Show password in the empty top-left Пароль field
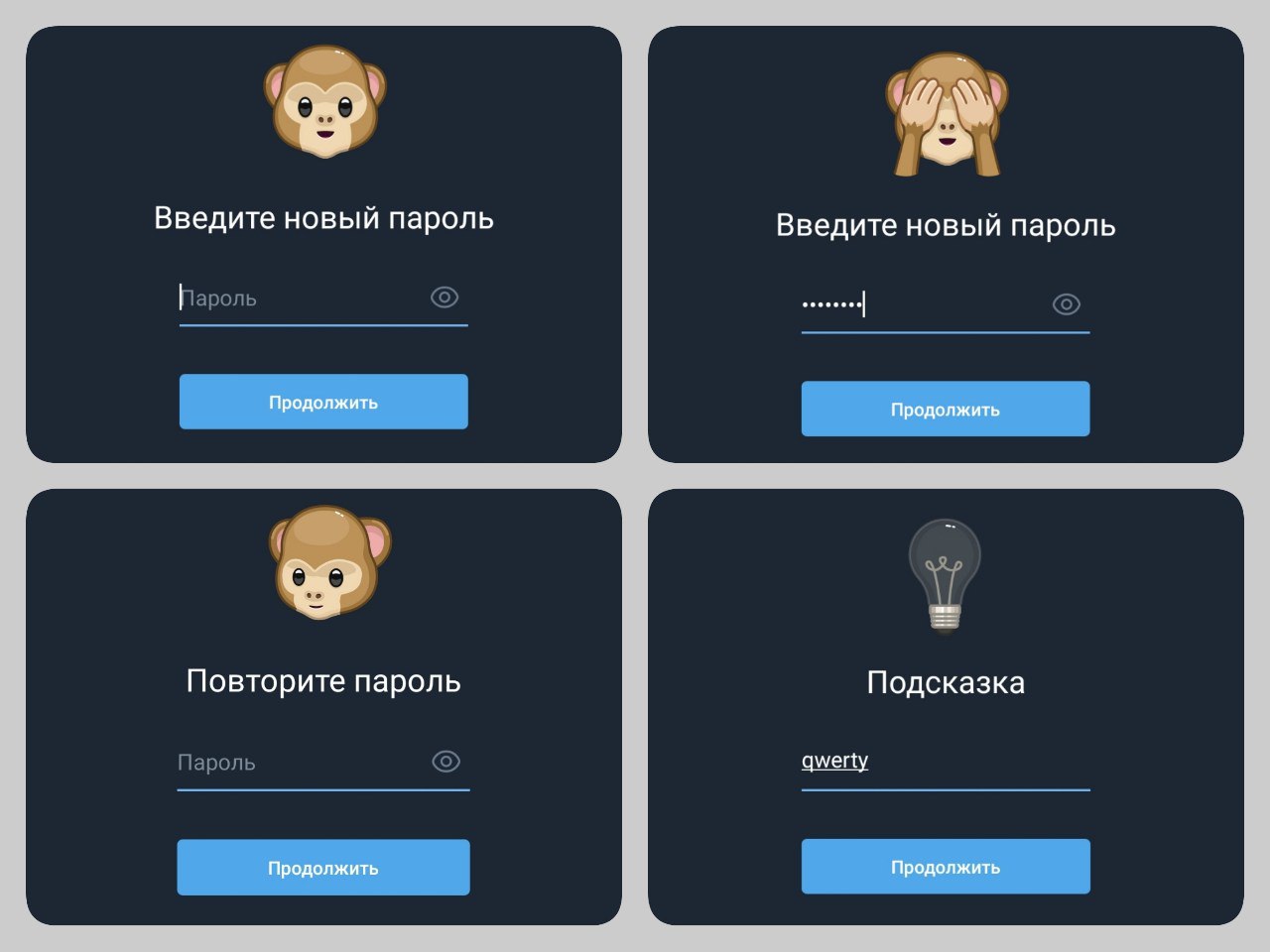The image size is (1270, 952). (x=444, y=297)
